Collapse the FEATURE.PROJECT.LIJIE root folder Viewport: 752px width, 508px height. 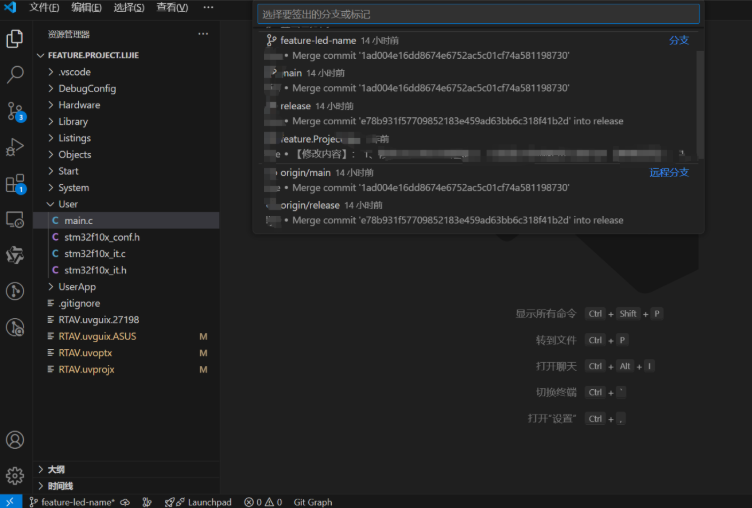(126, 55)
